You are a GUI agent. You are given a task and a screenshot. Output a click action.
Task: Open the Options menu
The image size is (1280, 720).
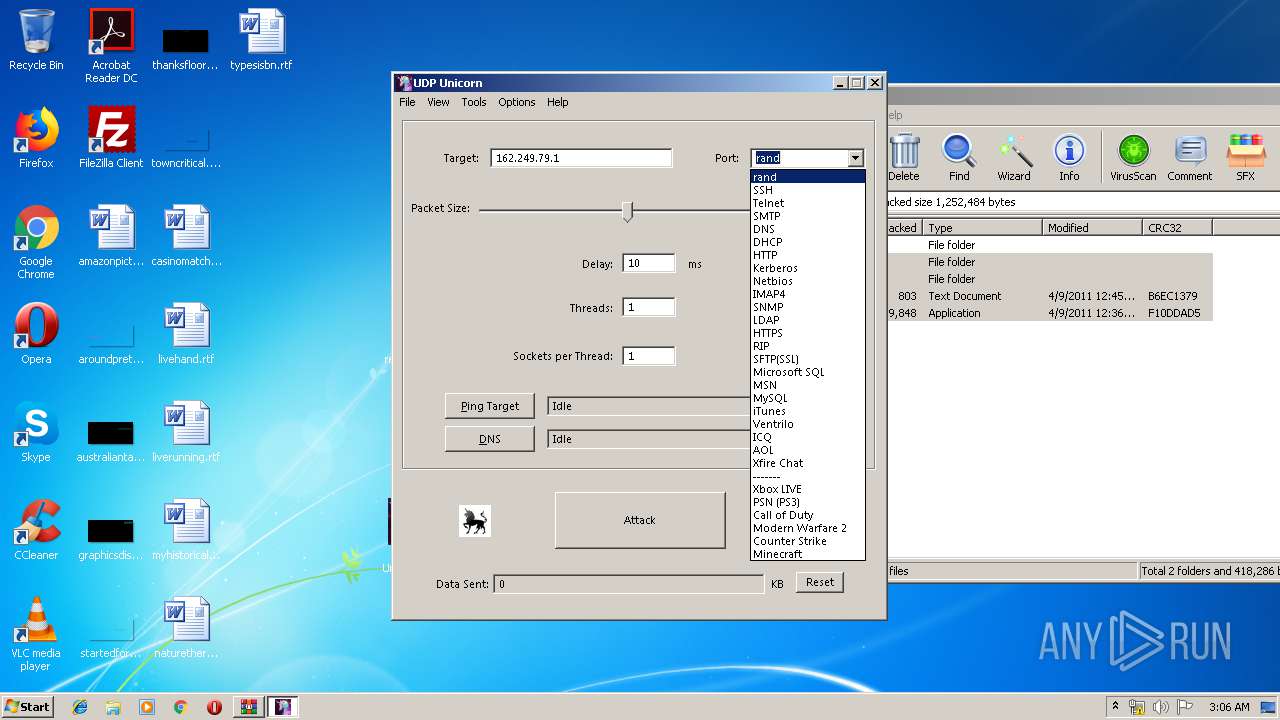[517, 102]
